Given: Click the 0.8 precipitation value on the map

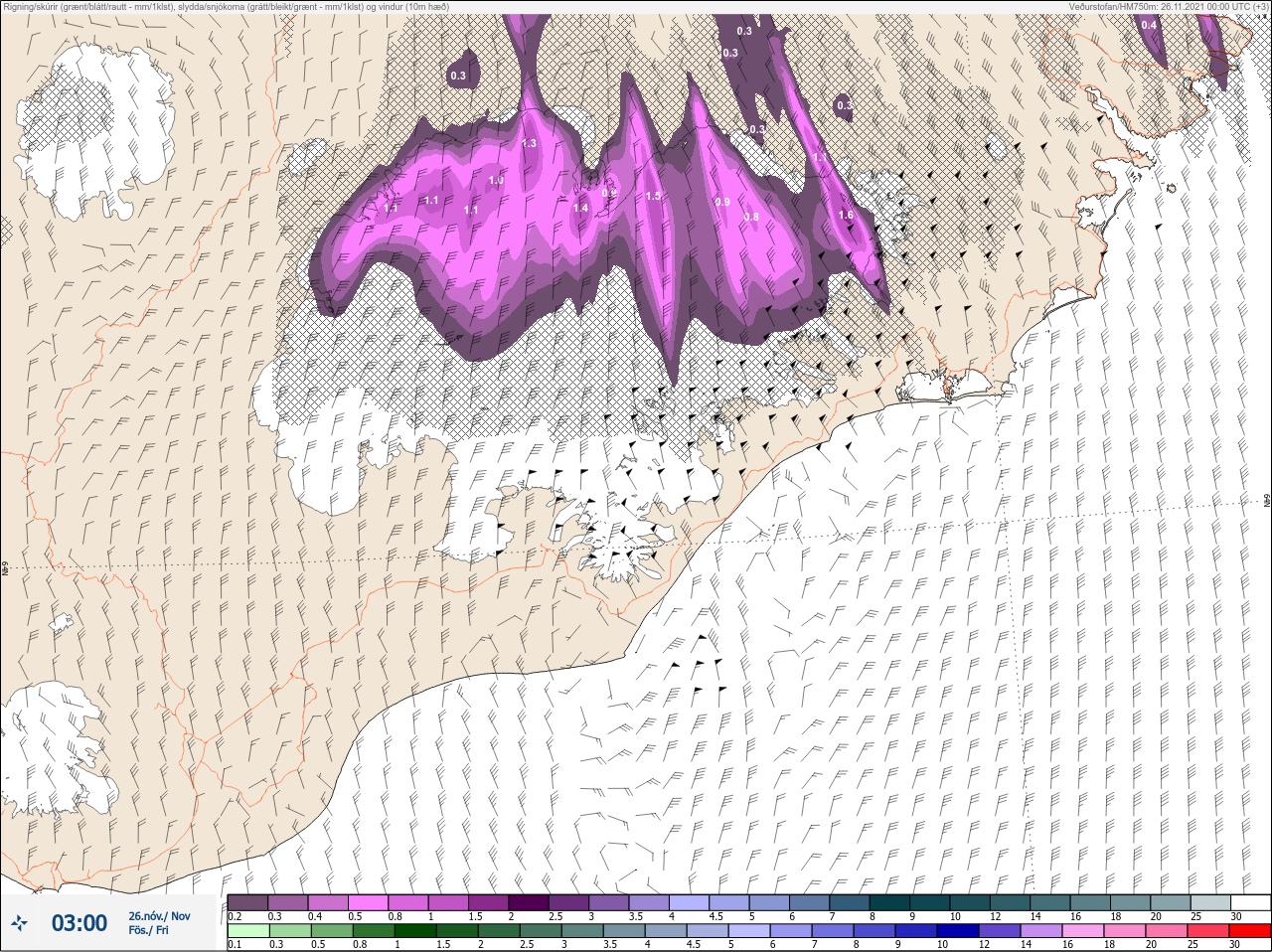Looking at the screenshot, I should tap(751, 217).
